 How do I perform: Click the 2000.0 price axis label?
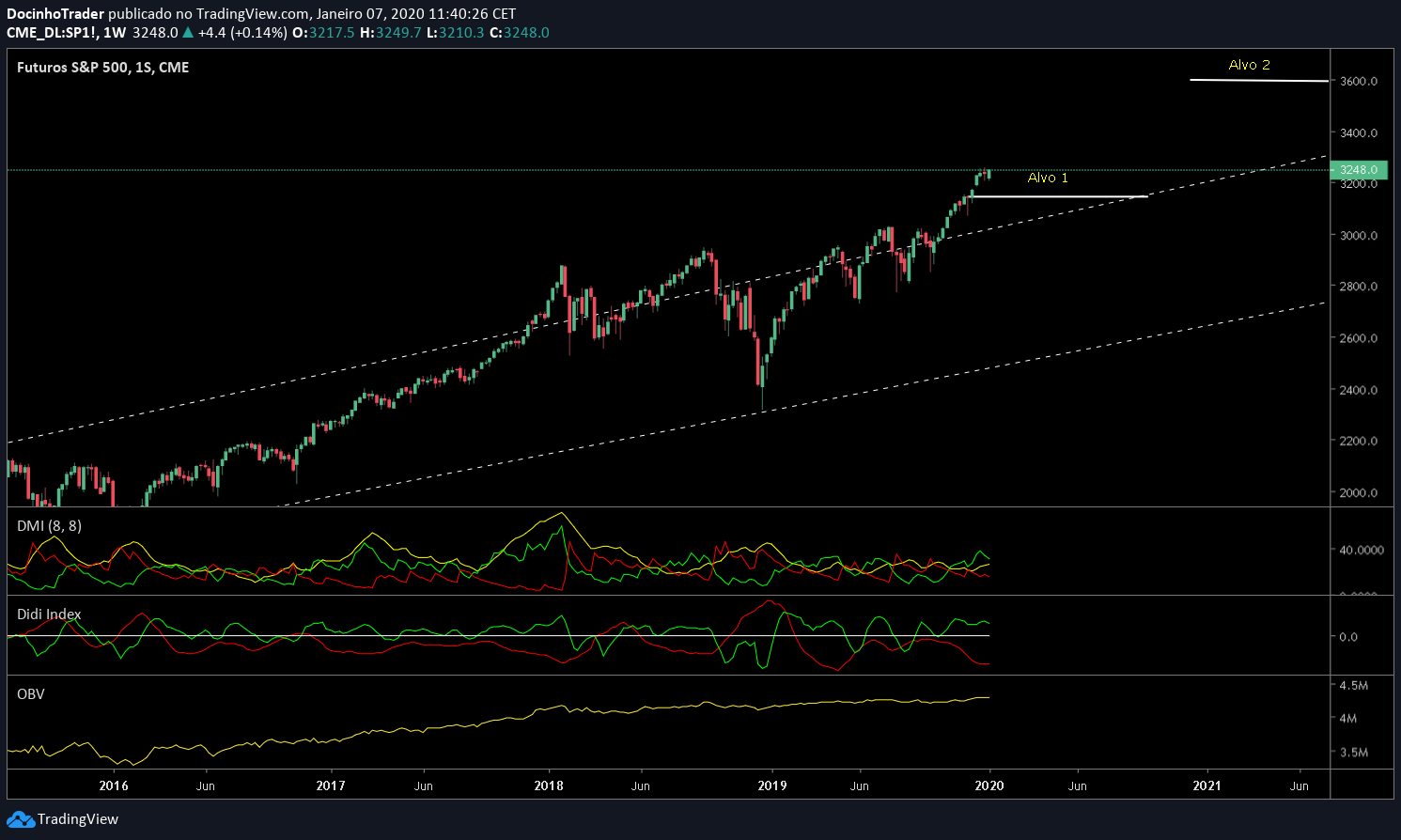tap(1359, 492)
